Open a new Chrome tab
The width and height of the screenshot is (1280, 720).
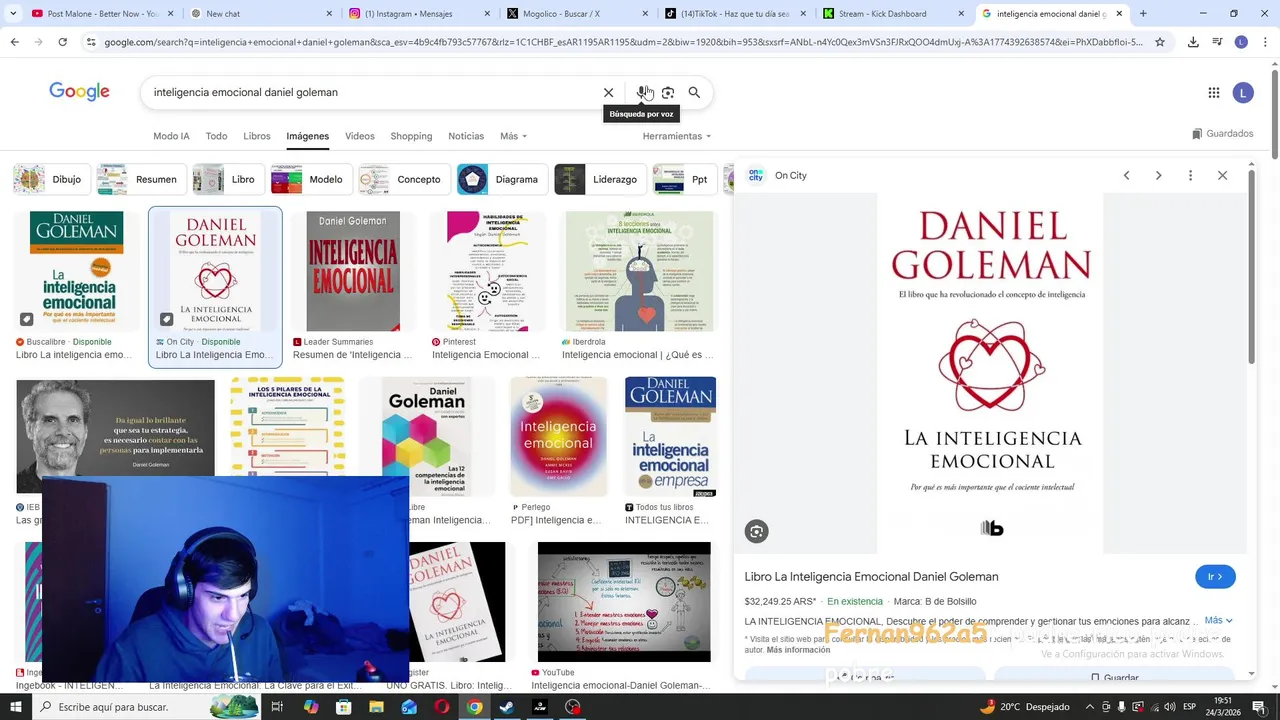tap(1143, 14)
